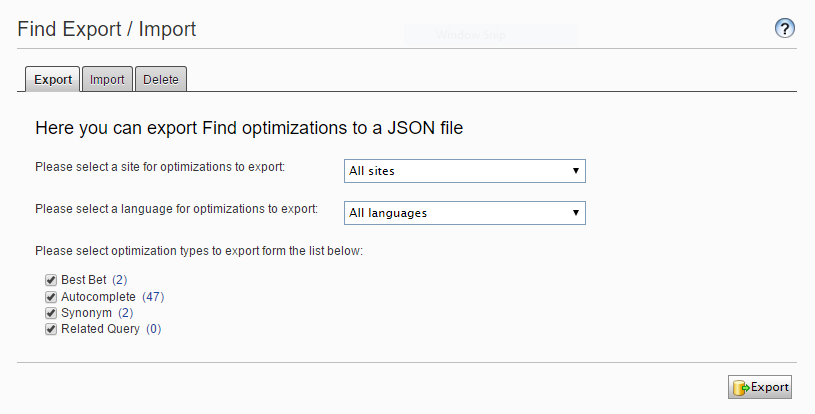Open the Export tab
The height and width of the screenshot is (414, 815).
tap(53, 80)
